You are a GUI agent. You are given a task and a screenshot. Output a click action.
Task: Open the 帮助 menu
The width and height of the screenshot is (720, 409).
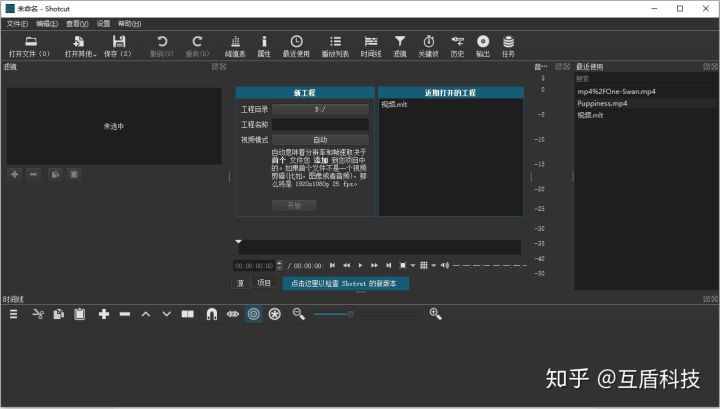(x=129, y=23)
